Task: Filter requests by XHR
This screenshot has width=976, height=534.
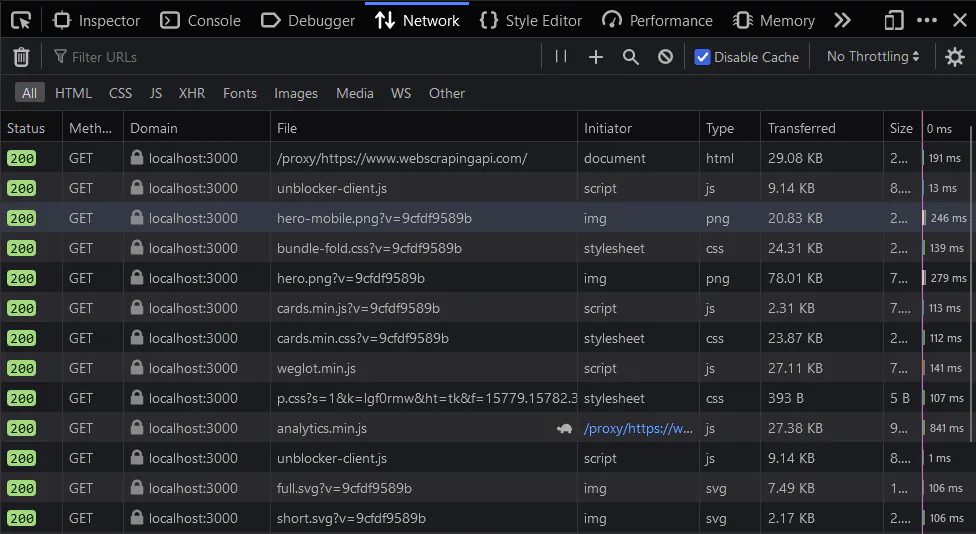Action: pyautogui.click(x=192, y=93)
